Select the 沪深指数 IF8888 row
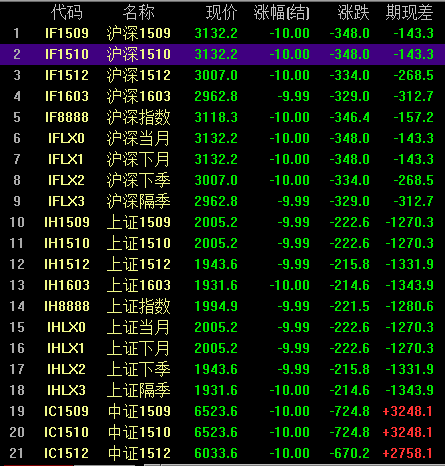 (x=222, y=117)
